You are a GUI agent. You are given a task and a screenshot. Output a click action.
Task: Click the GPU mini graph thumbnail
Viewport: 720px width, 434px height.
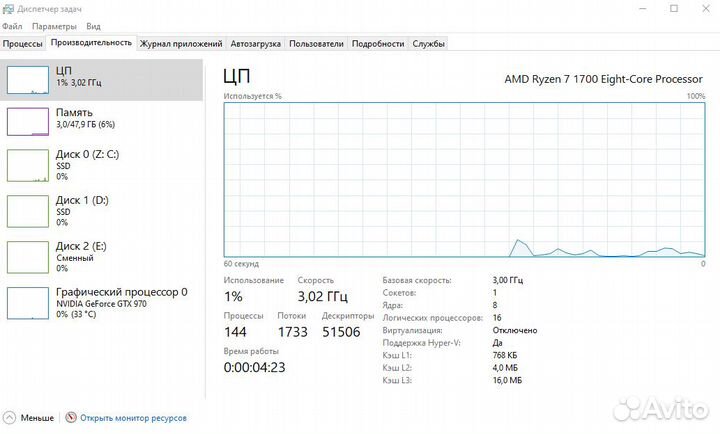pos(28,303)
